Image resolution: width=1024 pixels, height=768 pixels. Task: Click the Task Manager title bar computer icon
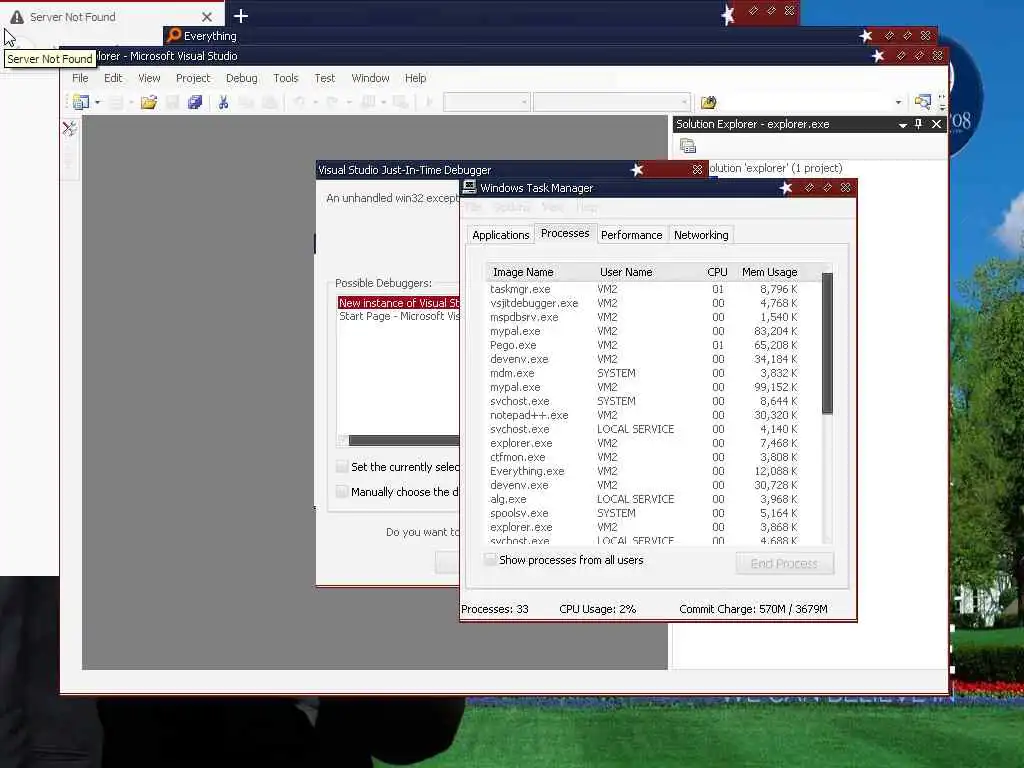(x=469, y=187)
